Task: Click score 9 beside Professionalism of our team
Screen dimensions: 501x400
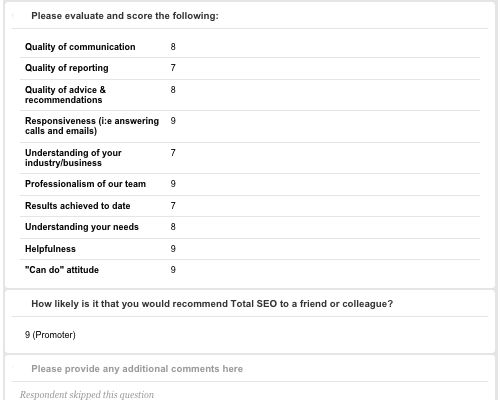Action: tap(173, 184)
